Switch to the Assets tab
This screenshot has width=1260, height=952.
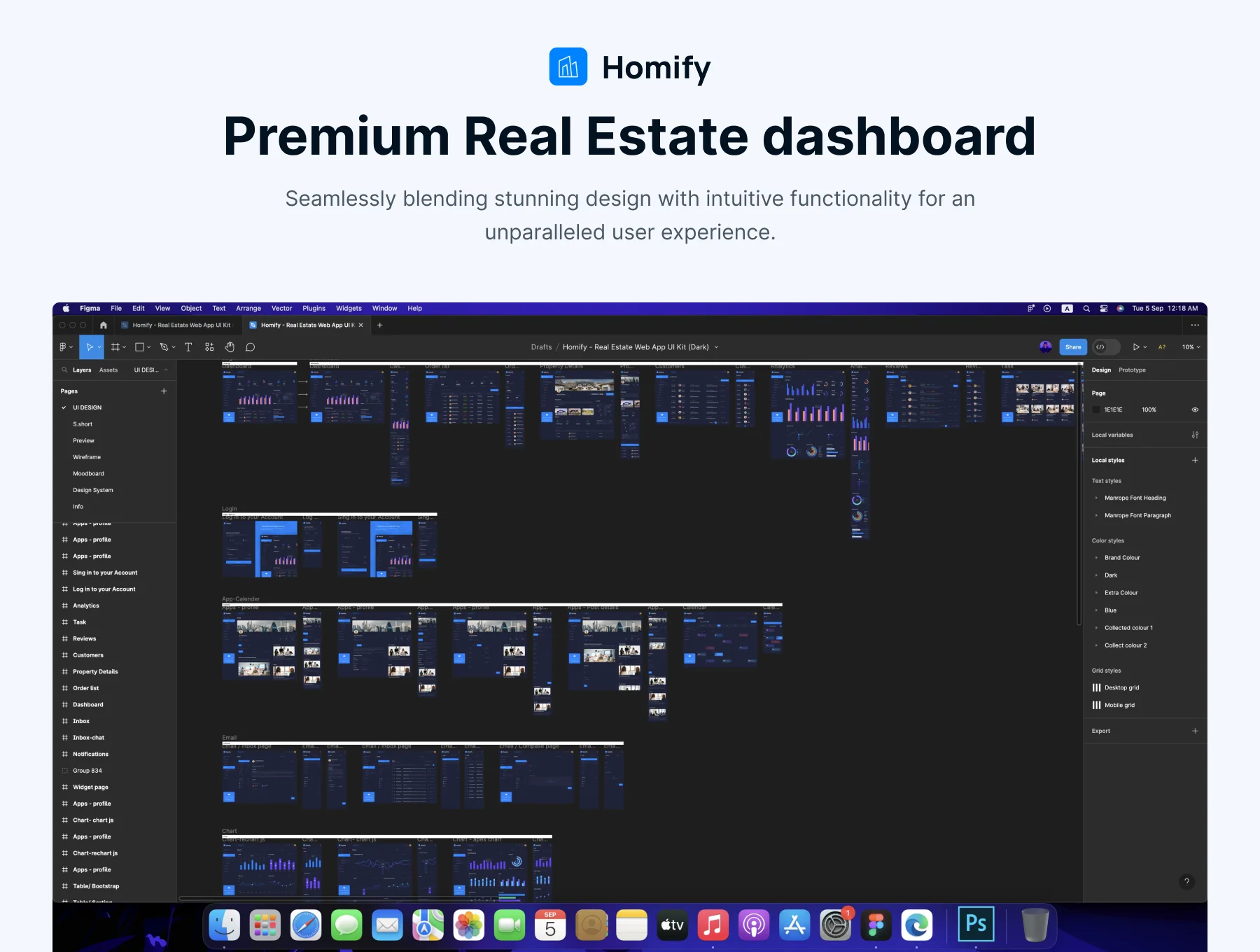[x=108, y=370]
